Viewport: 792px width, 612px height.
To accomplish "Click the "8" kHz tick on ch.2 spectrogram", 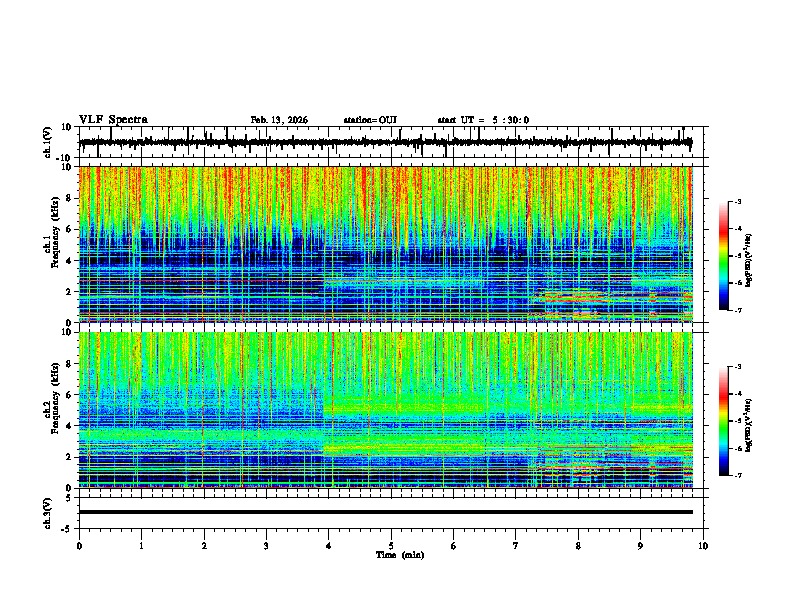I will pos(69,364).
